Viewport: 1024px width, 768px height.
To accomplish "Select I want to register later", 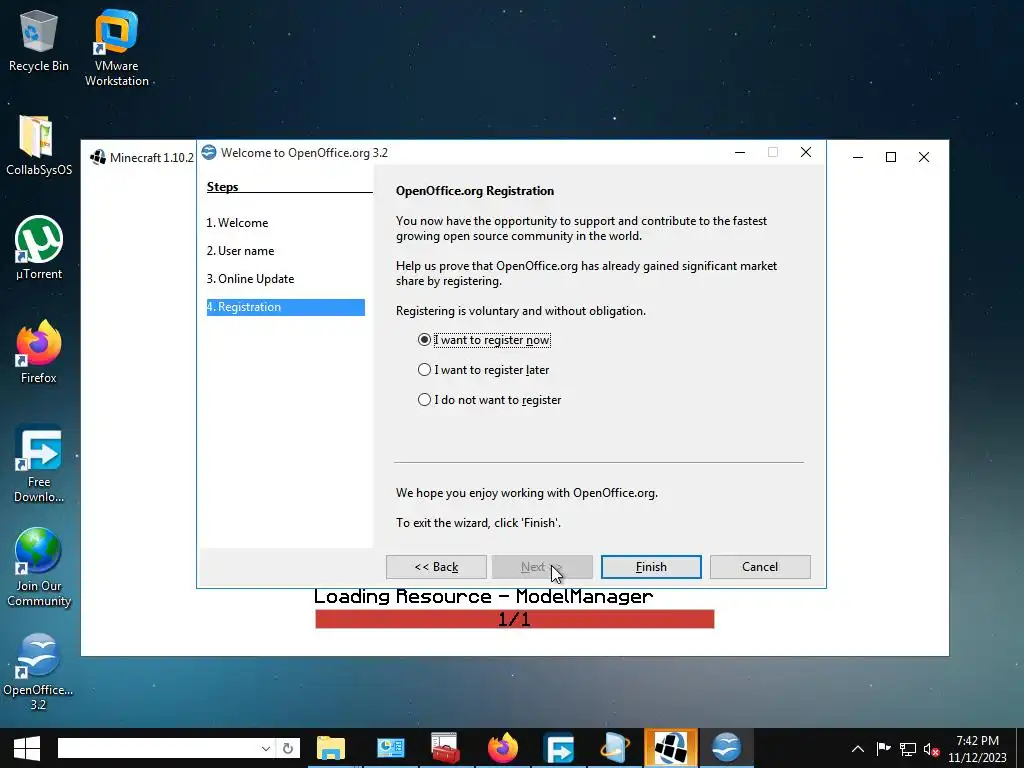I will click(483, 370).
